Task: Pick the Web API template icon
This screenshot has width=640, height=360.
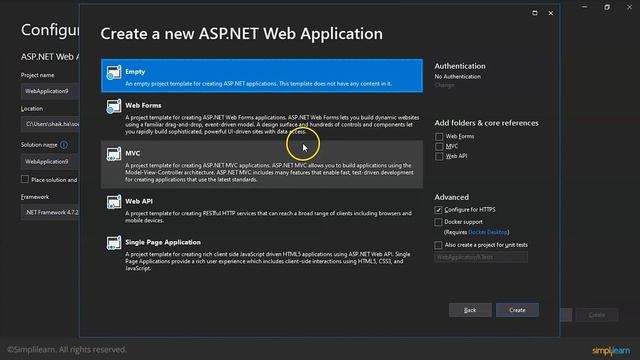Action: (113, 202)
